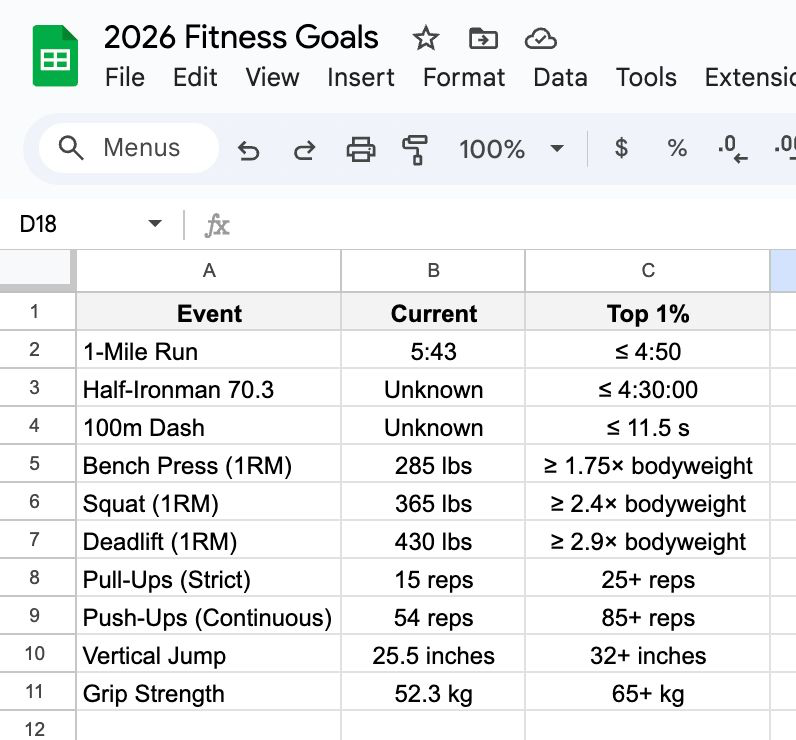Open the Google Sheets home icon
Screen dimensions: 796x740
pyautogui.click(x=55, y=56)
